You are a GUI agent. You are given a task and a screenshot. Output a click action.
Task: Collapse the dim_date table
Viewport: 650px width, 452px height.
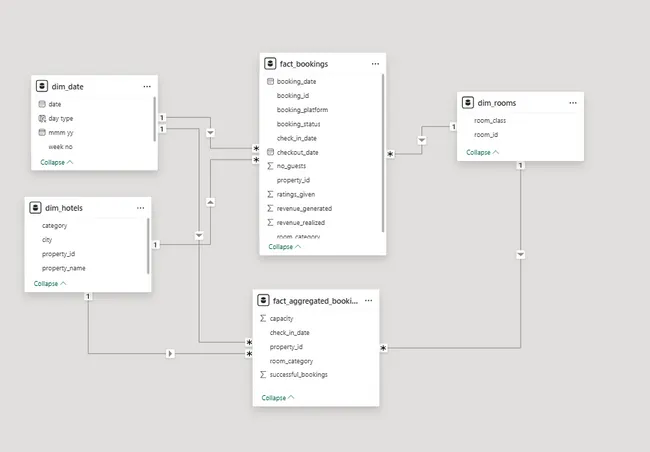(x=56, y=162)
